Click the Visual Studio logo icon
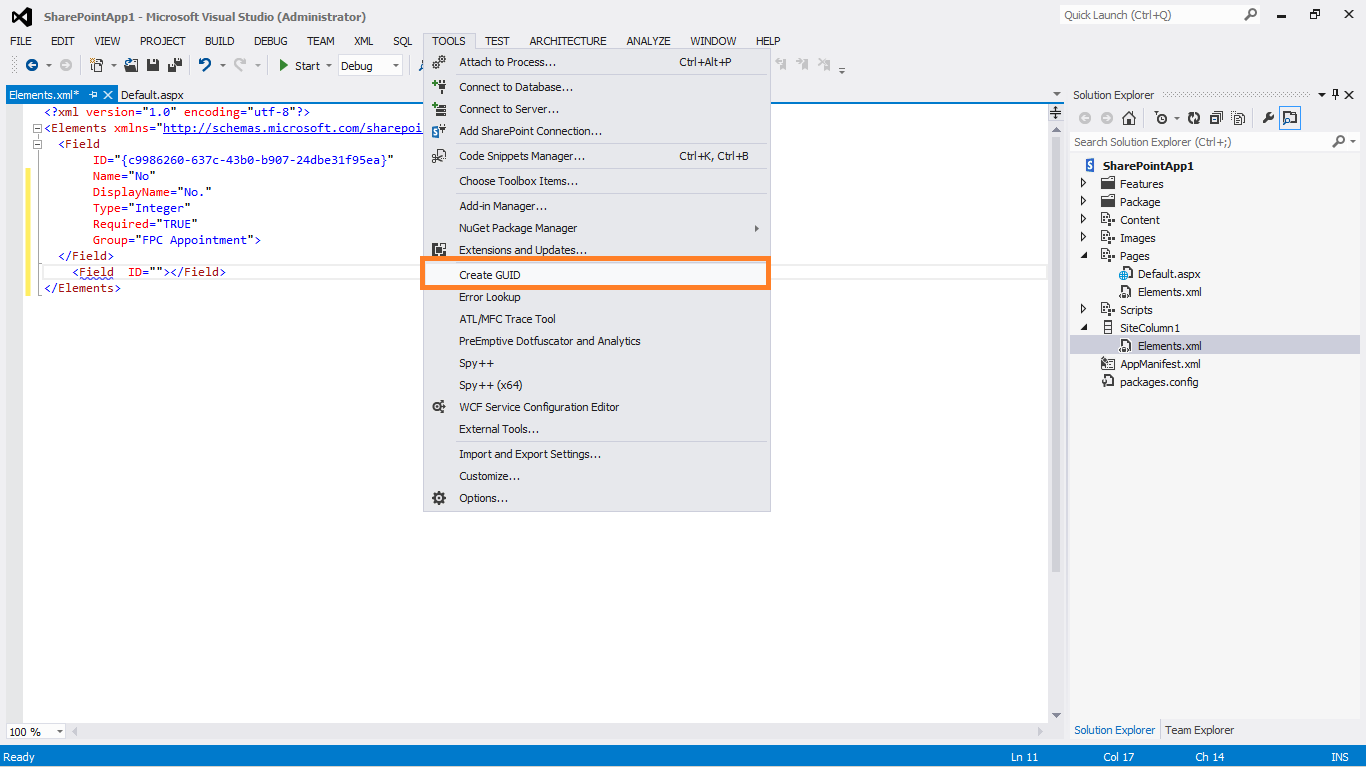This screenshot has width=1366, height=768. click(21, 16)
